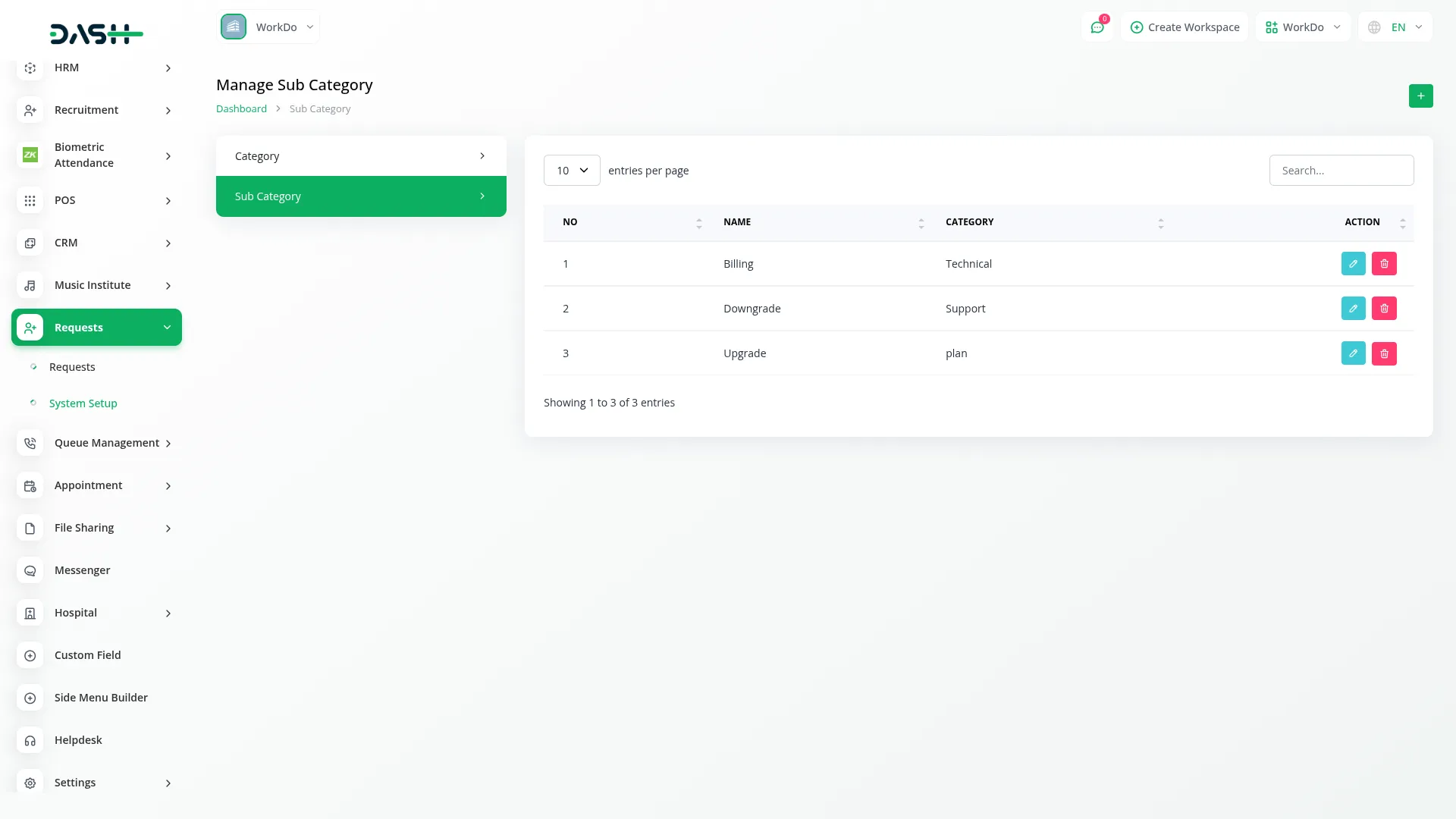
Task: Open Messenger in the sidebar
Action: coord(82,570)
